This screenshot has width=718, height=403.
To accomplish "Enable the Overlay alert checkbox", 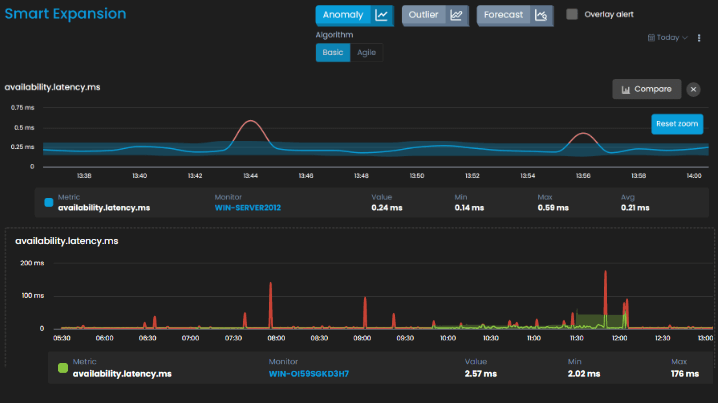I will point(572,15).
